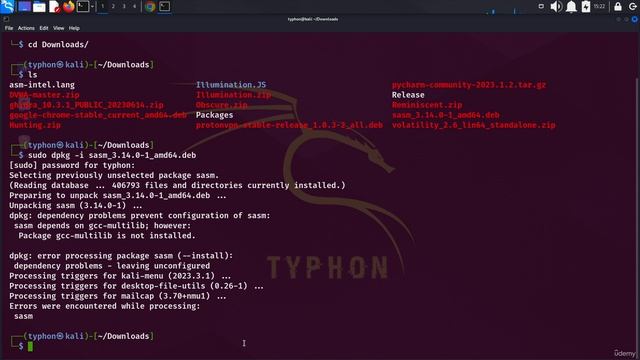Viewport: 640px width, 360px height.
Task: Click 'sasm depends on gcc-multilib; however:' line
Action: 102,225
